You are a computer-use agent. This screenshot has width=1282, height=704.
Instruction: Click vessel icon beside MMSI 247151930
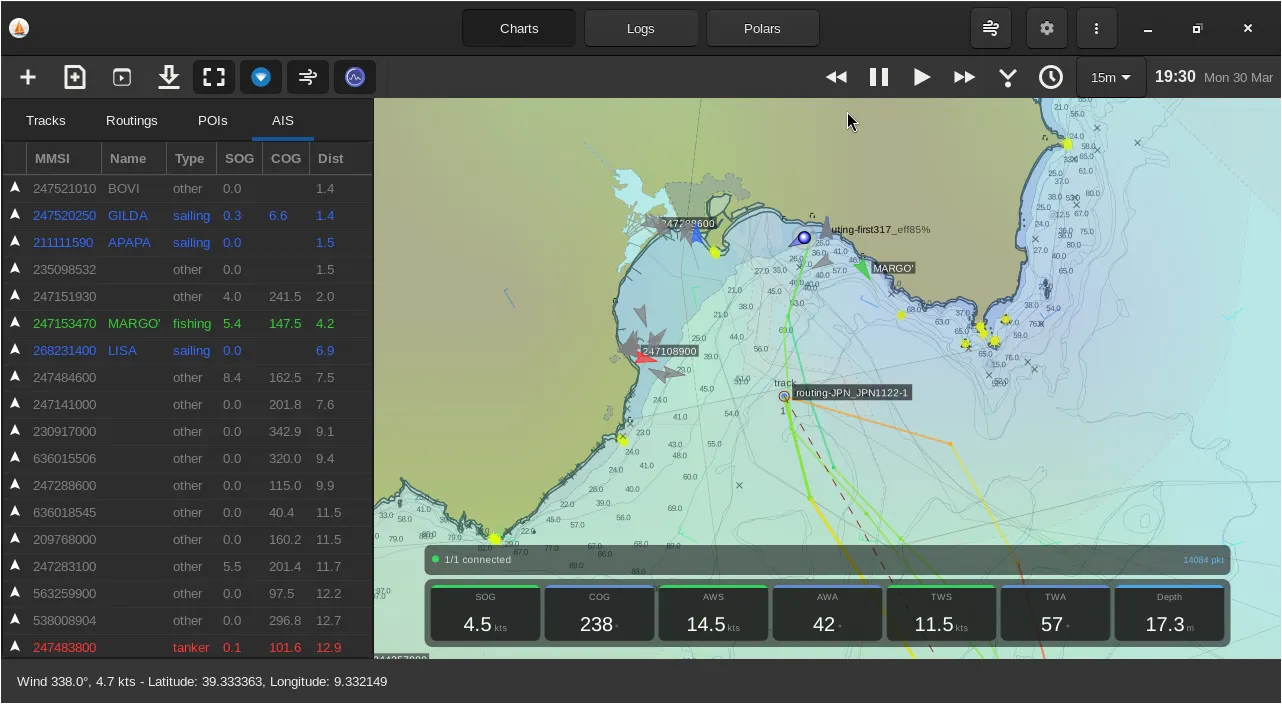(15, 296)
